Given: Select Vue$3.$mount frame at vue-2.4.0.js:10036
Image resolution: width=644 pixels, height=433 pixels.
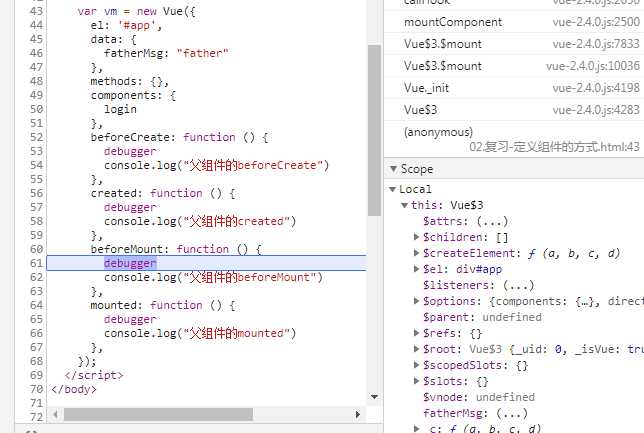Looking at the screenshot, I should click(x=514, y=66).
